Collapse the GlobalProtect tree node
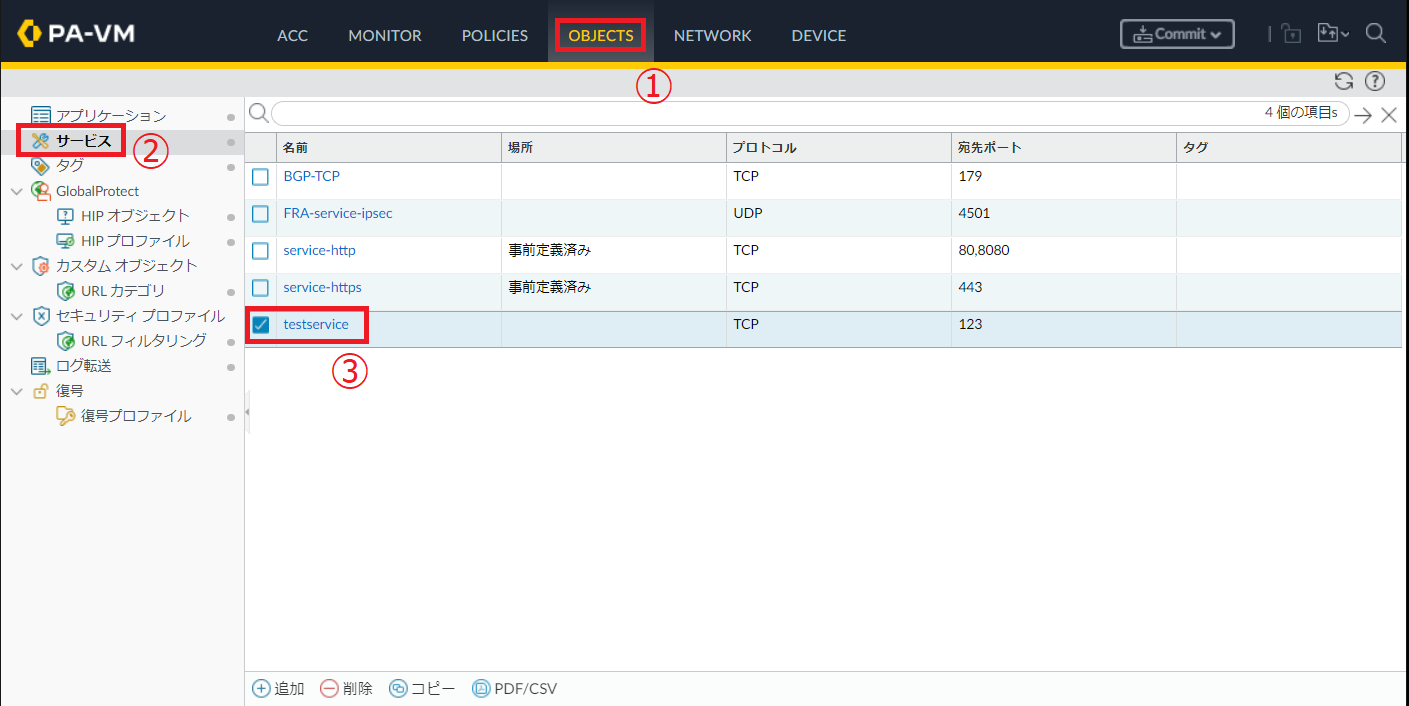The width and height of the screenshot is (1409, 706). coord(16,191)
